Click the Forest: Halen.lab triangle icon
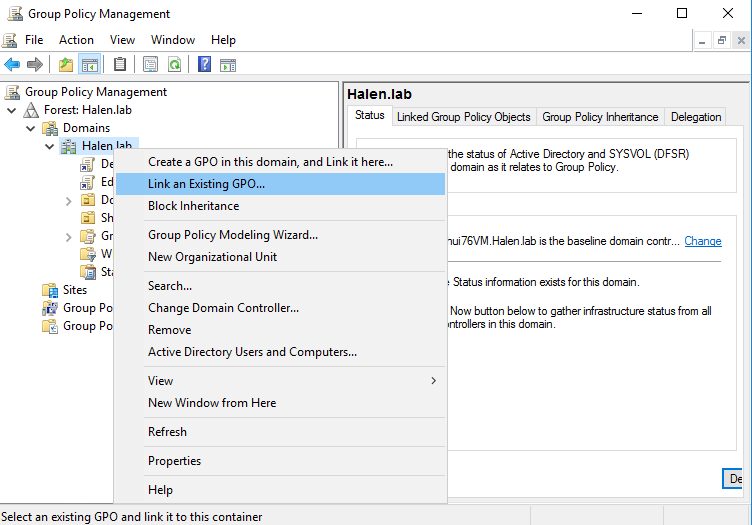The width and height of the screenshot is (752, 525). (x=31, y=110)
